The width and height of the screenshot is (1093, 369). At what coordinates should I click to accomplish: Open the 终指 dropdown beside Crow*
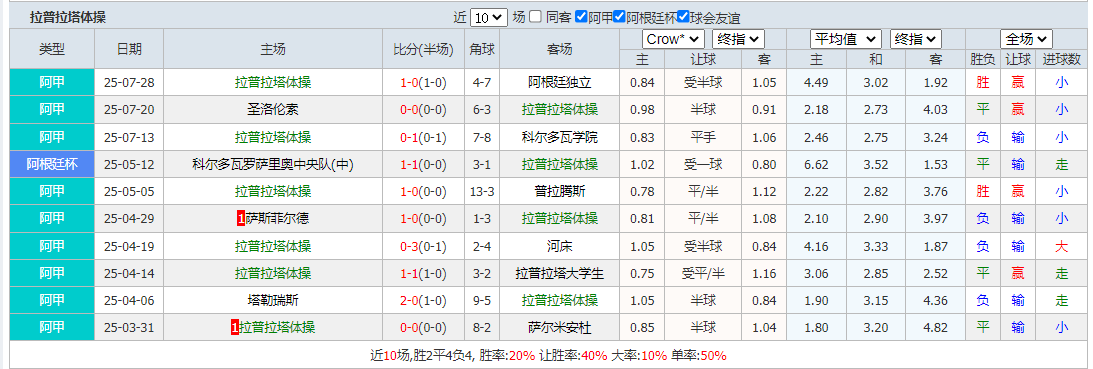coord(738,39)
